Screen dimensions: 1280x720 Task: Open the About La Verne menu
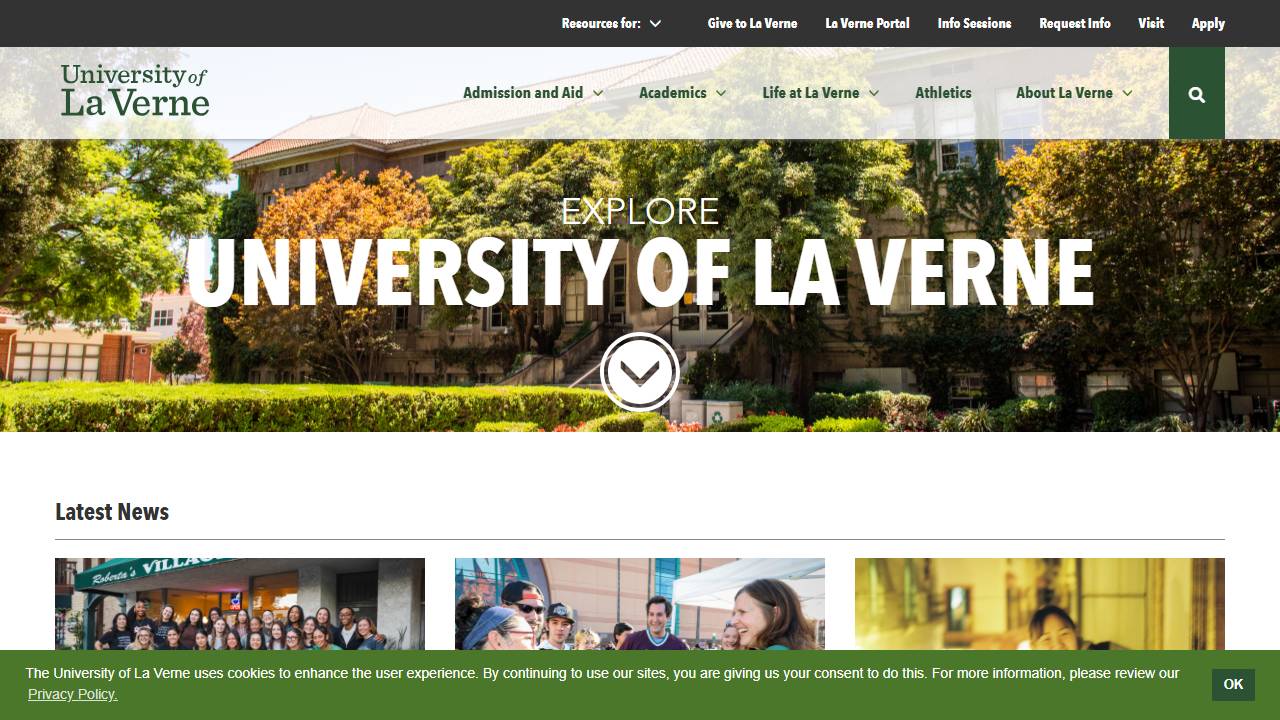[1075, 93]
